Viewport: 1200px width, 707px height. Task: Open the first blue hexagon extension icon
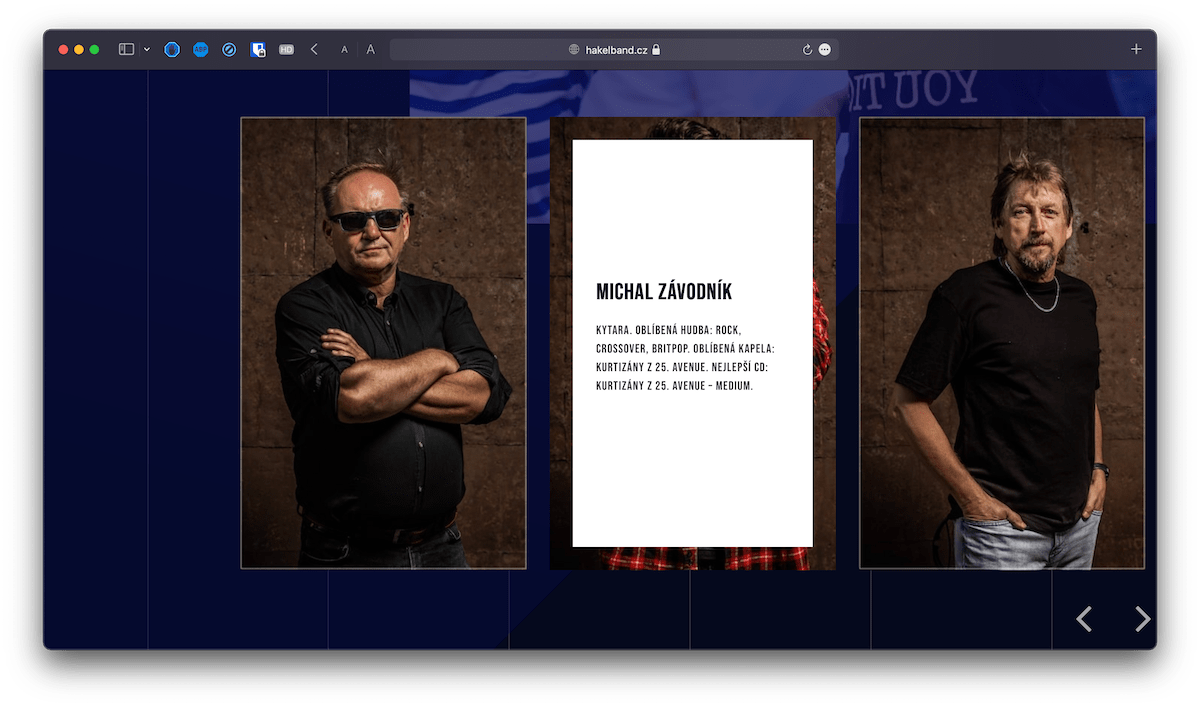(x=172, y=49)
